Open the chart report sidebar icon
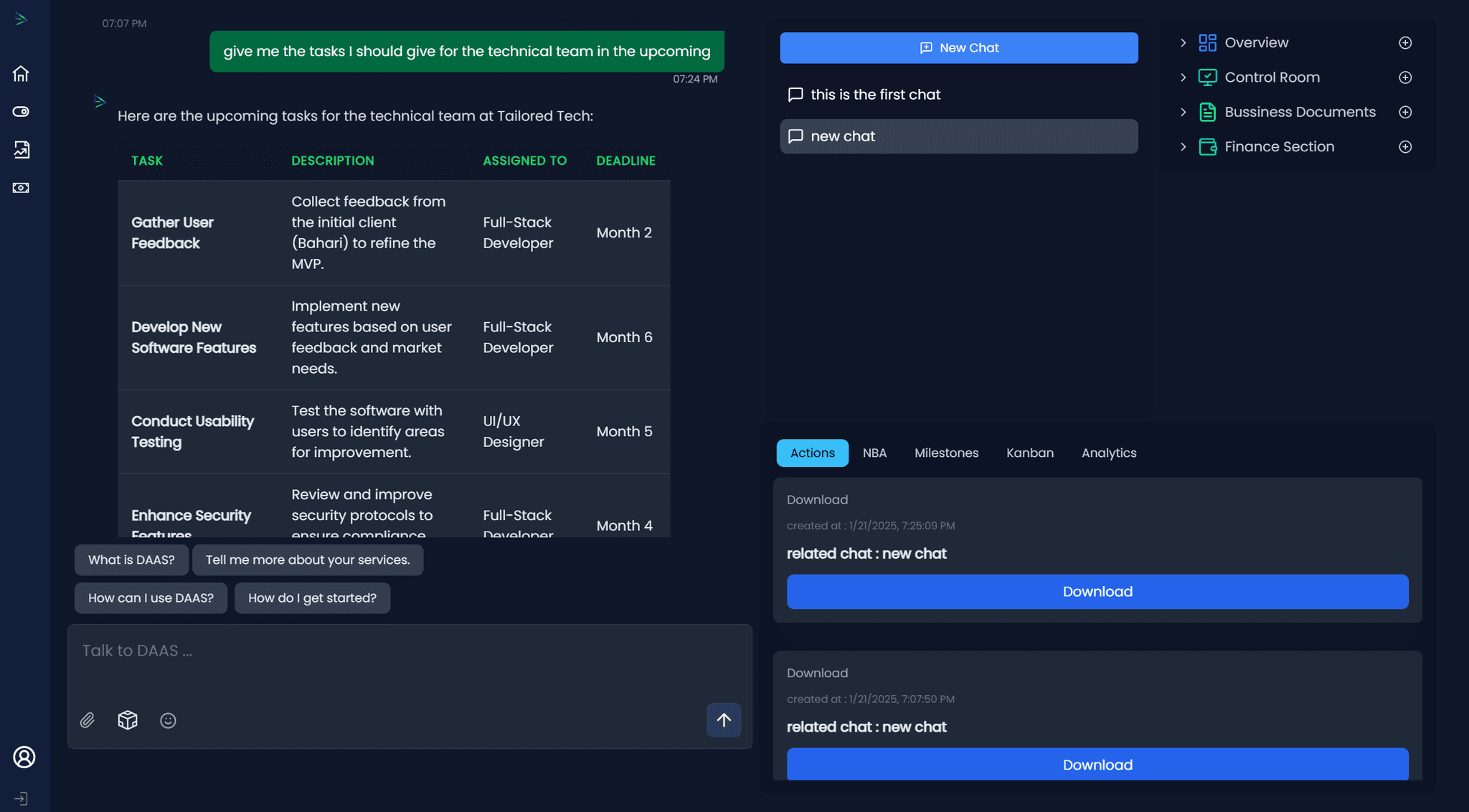 point(21,149)
